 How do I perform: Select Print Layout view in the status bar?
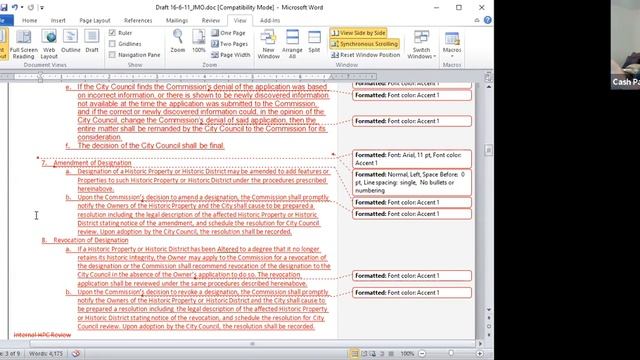click(355, 353)
